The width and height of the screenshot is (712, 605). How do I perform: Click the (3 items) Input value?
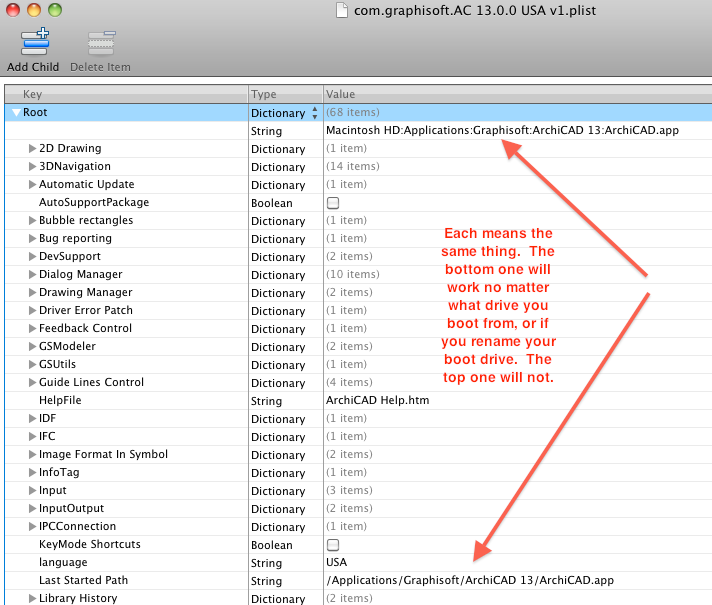tap(349, 491)
